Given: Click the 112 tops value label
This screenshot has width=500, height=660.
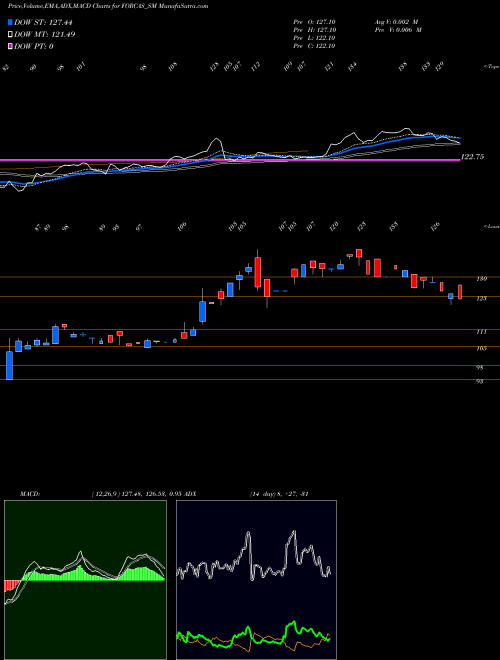Looking at the screenshot, I should point(255,67).
